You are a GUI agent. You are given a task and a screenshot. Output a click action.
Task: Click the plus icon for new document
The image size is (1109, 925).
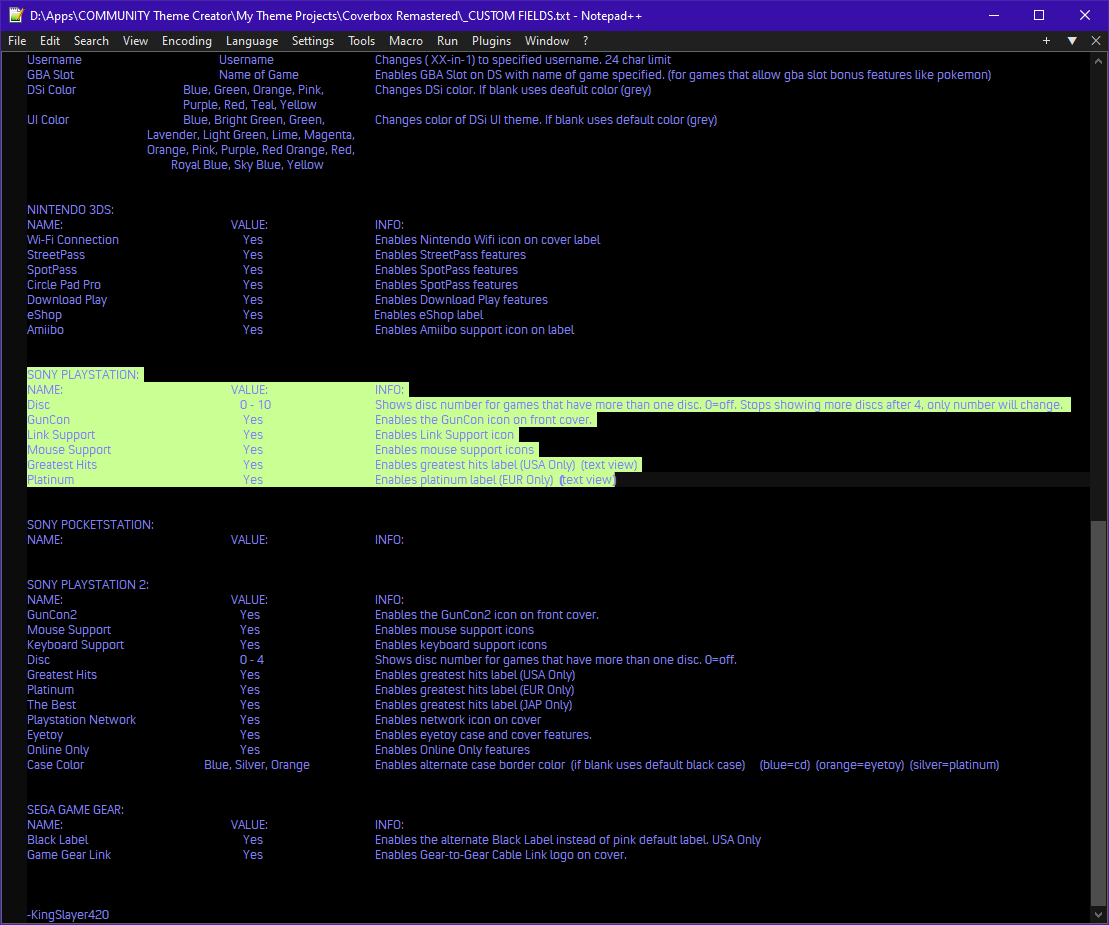(x=1046, y=41)
